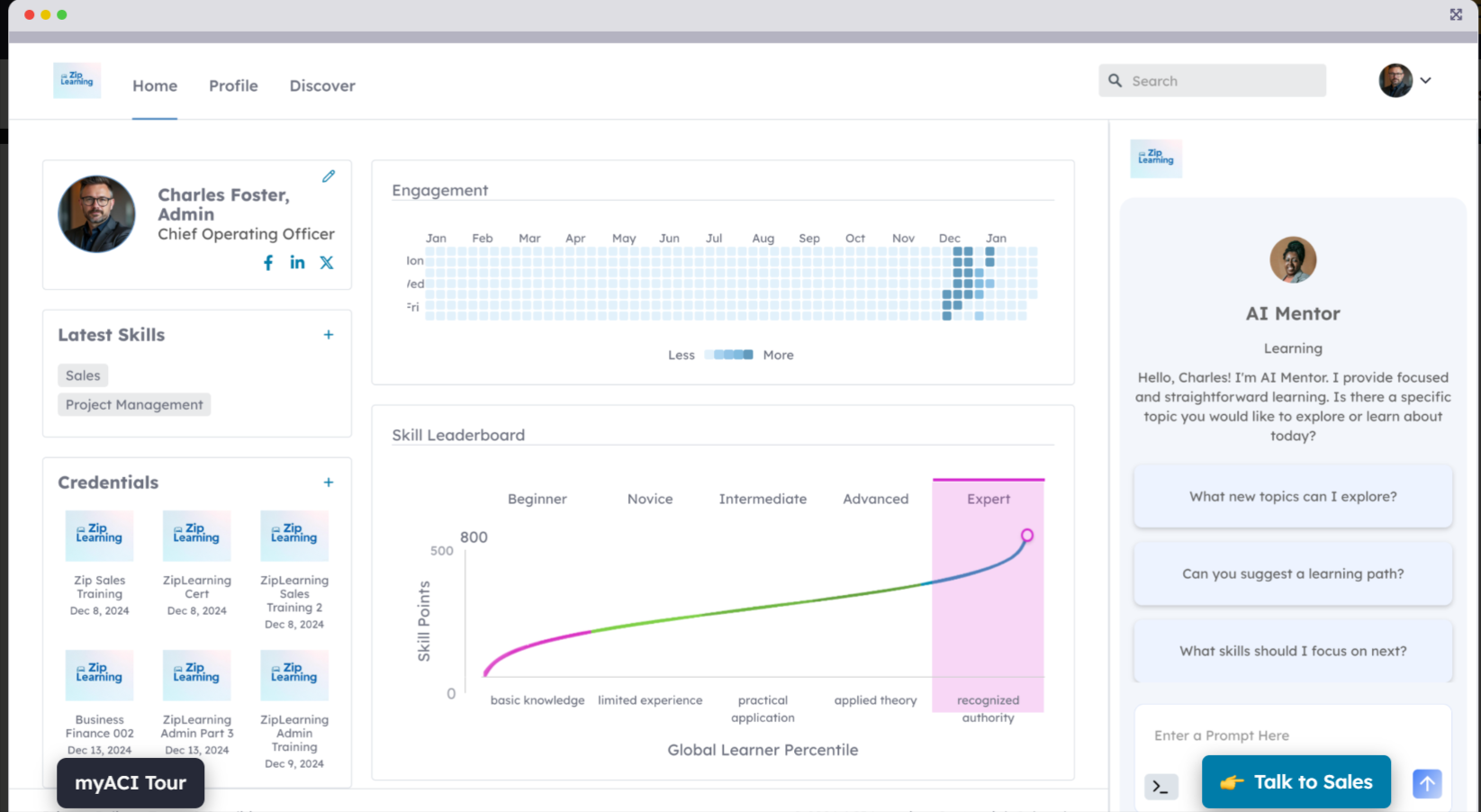Click the Expert level pink circle marker
The image size is (1481, 812).
(1026, 536)
